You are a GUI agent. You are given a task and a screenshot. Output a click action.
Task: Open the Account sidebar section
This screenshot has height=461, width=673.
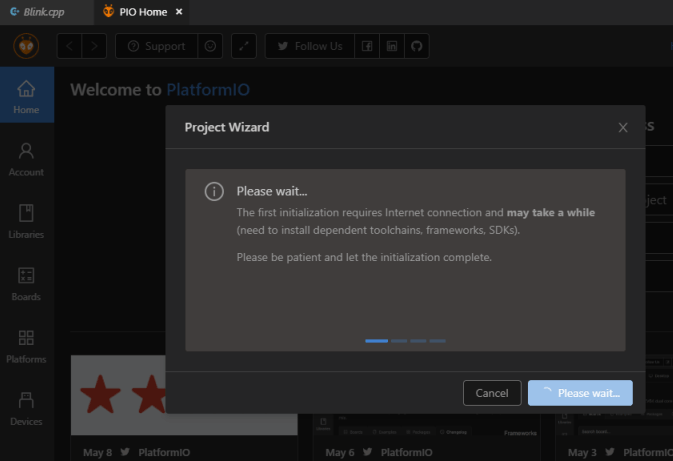26,158
